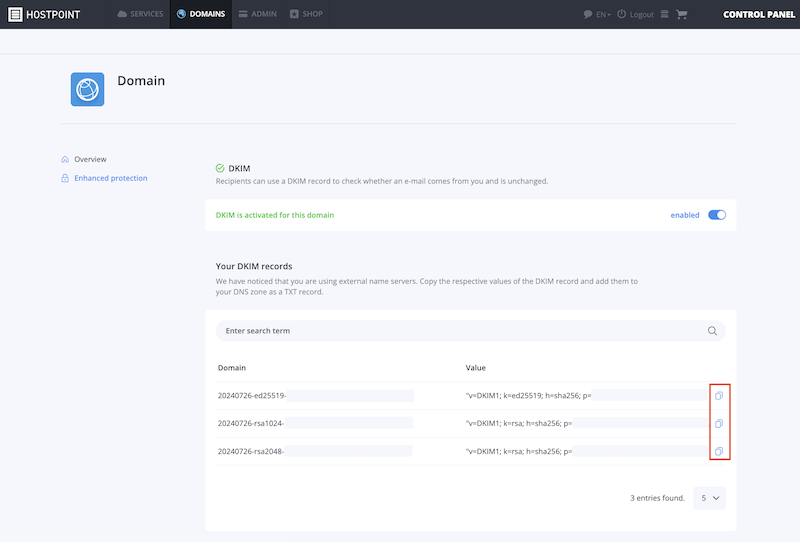The width and height of the screenshot is (800, 542).
Task: Open the Shop menu
Action: [306, 14]
